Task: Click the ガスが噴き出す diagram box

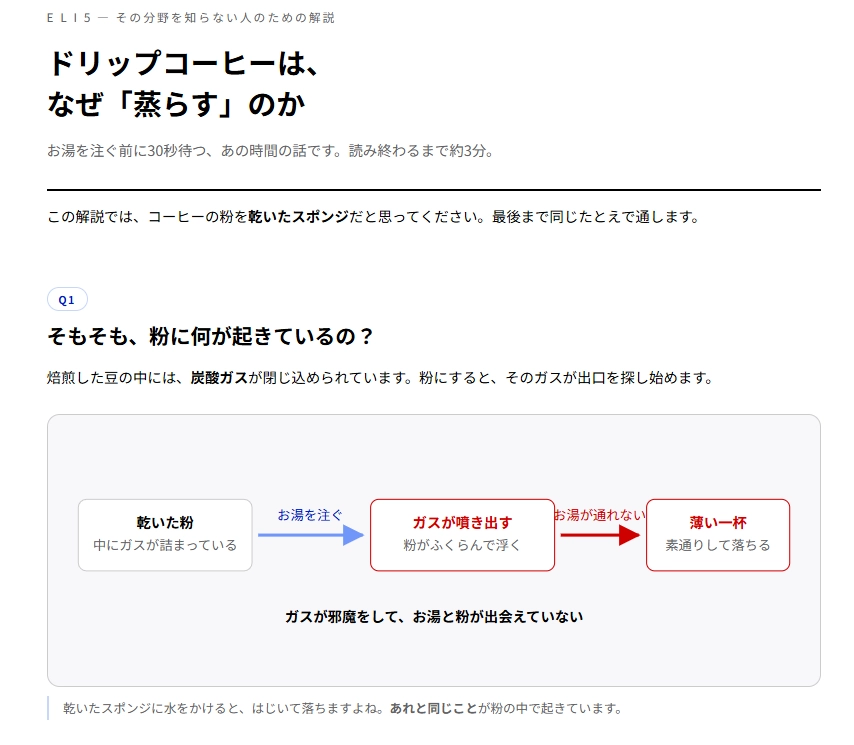Action: [462, 535]
